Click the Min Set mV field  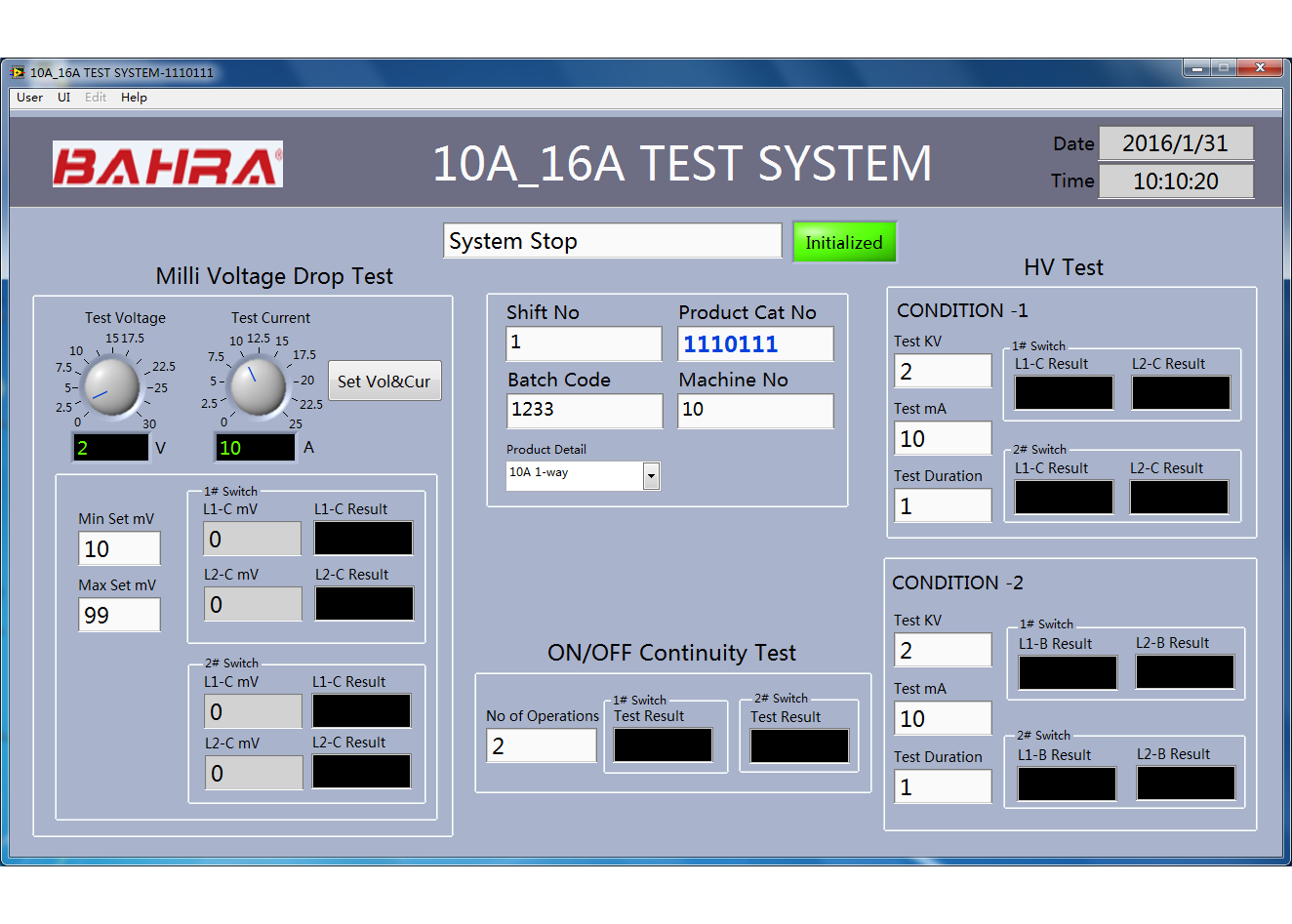[x=119, y=548]
